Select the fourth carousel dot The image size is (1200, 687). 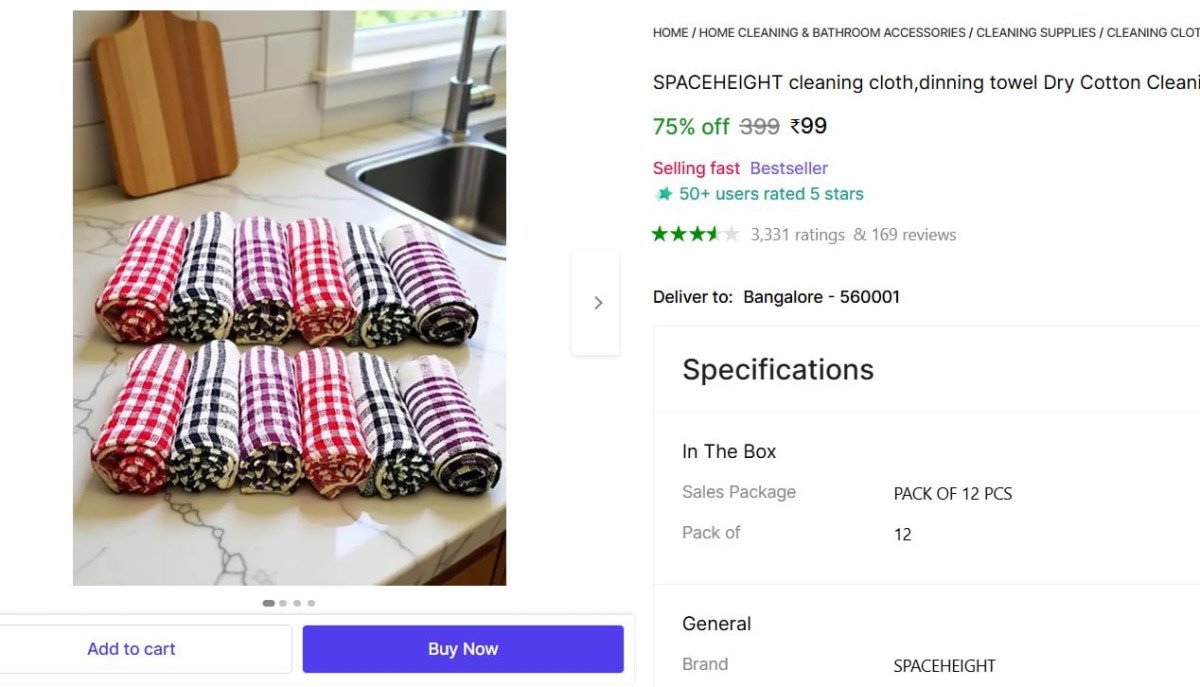click(x=311, y=603)
